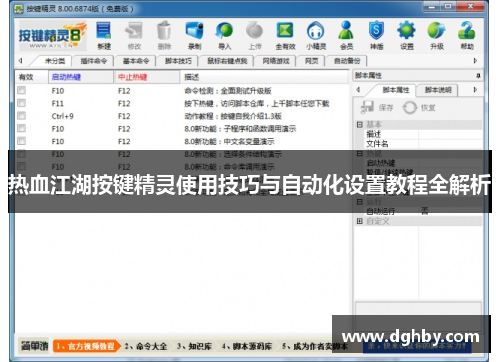The width and height of the screenshot is (500, 362).
Task: Open link 4、脚本源码库
Action: tap(247, 346)
